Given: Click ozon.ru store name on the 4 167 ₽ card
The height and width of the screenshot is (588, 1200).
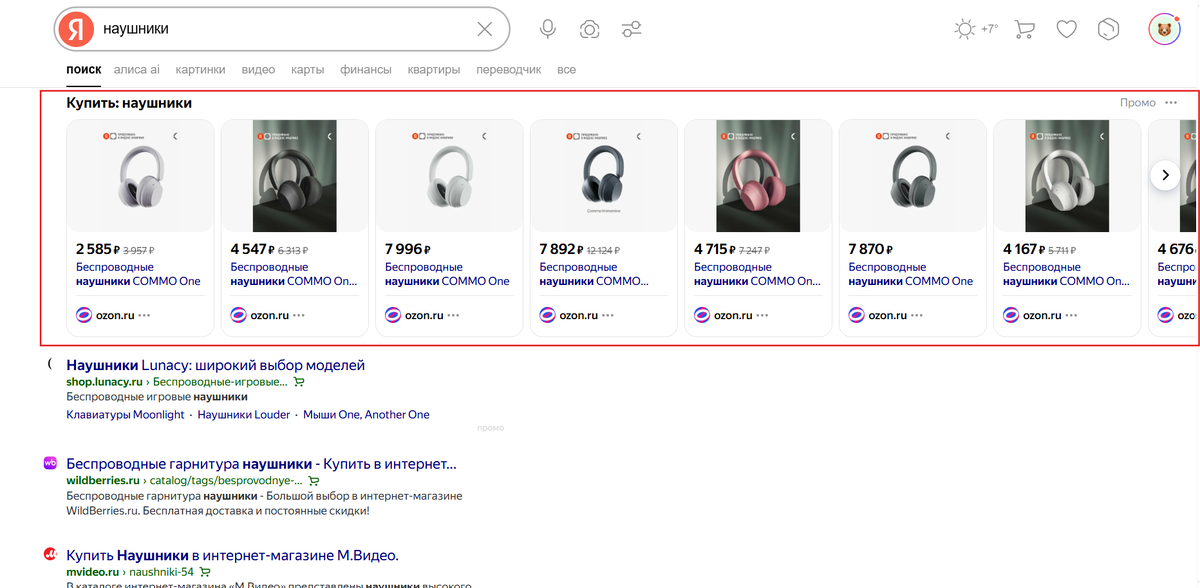Looking at the screenshot, I should pos(1042,315).
